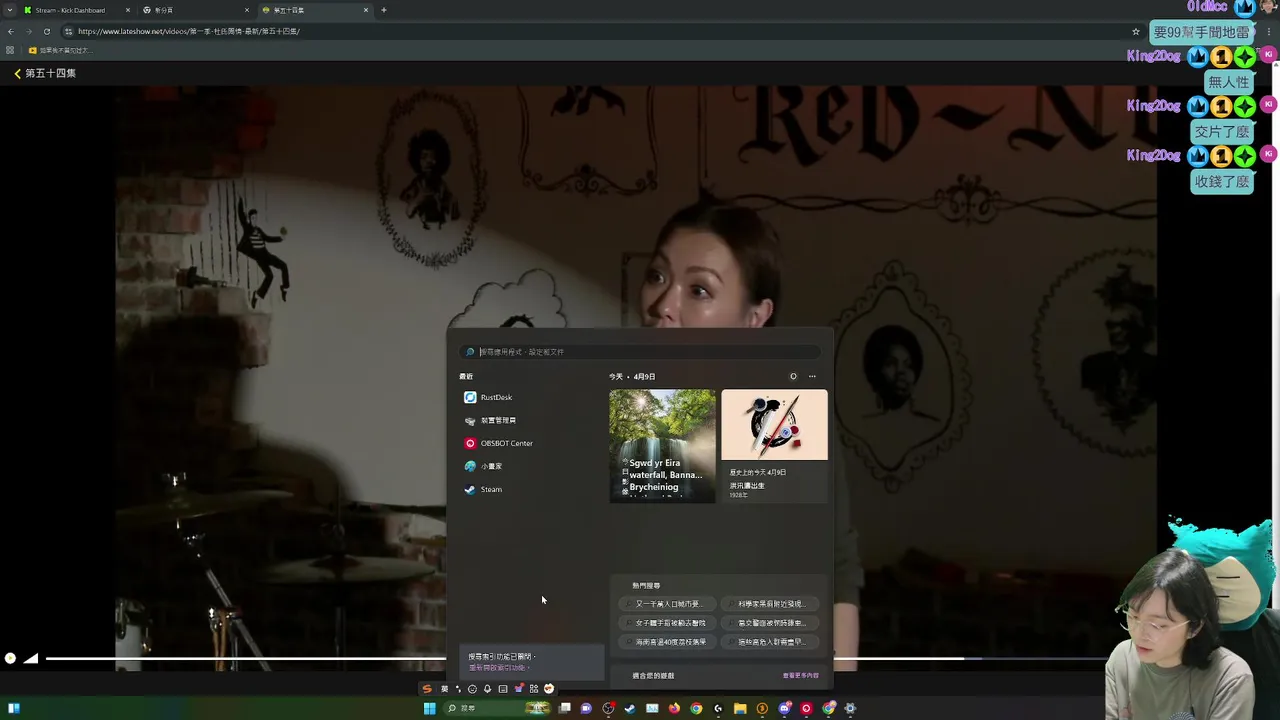Toggle IME 英 language mode
This screenshot has height=720, width=1280.
(445, 688)
